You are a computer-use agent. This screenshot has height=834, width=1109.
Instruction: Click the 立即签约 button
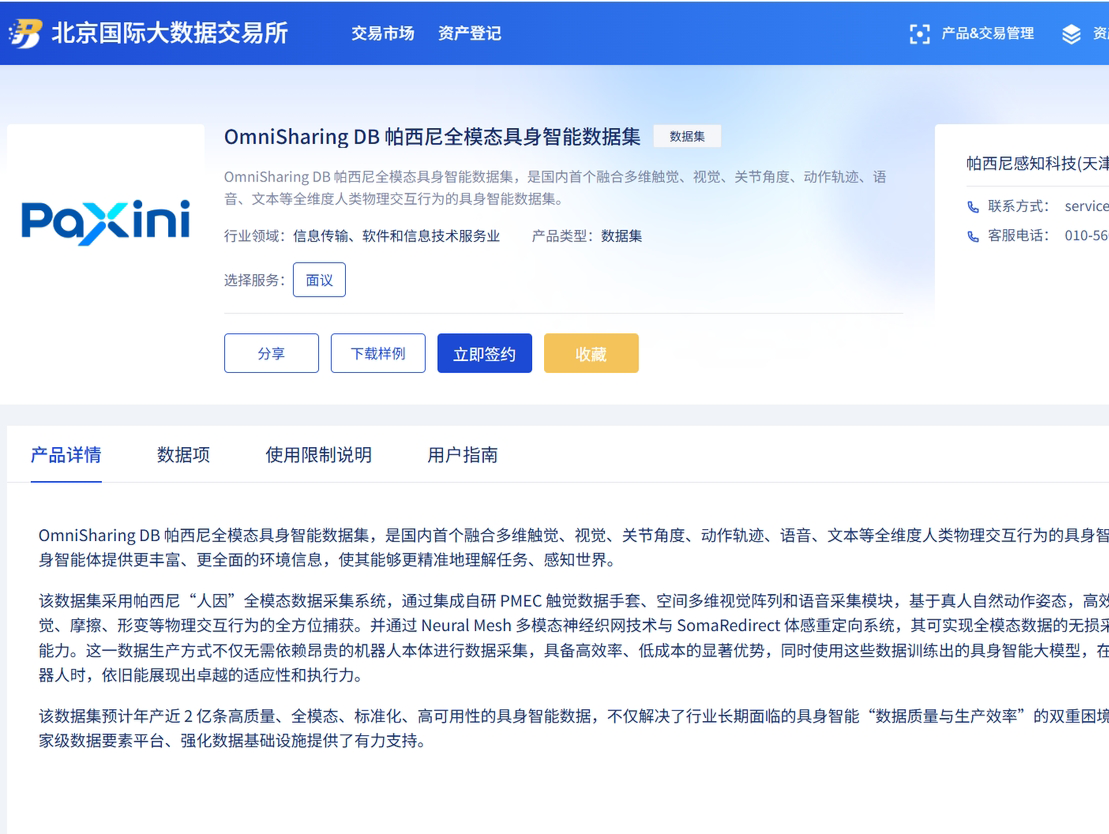(484, 353)
